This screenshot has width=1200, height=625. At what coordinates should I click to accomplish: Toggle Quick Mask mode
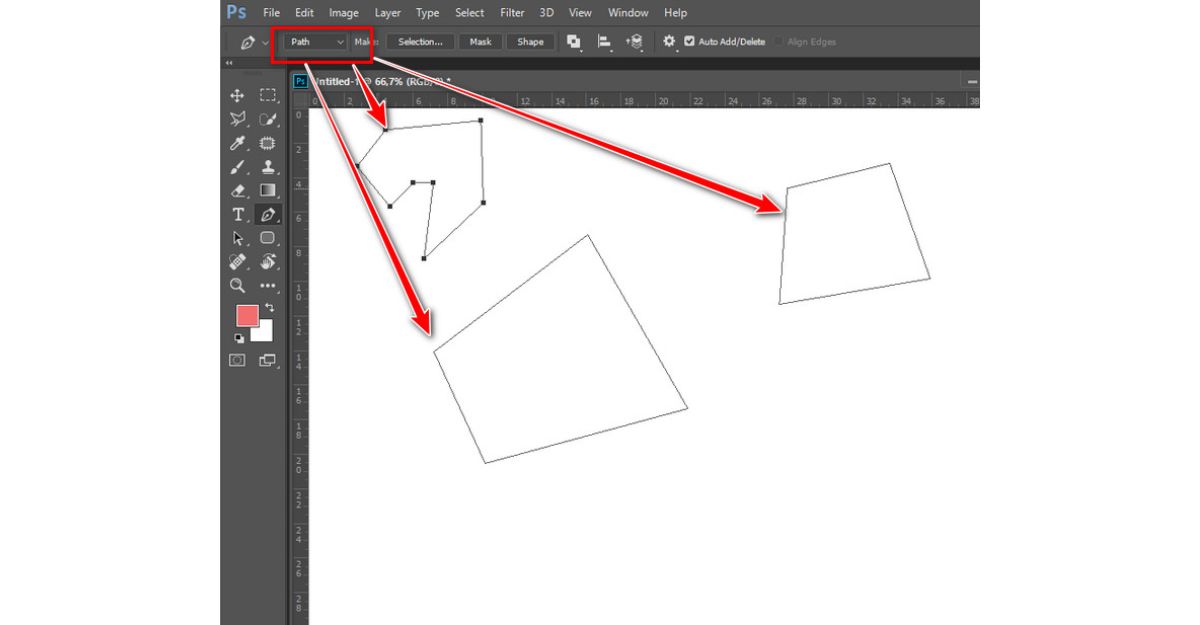[x=237, y=360]
